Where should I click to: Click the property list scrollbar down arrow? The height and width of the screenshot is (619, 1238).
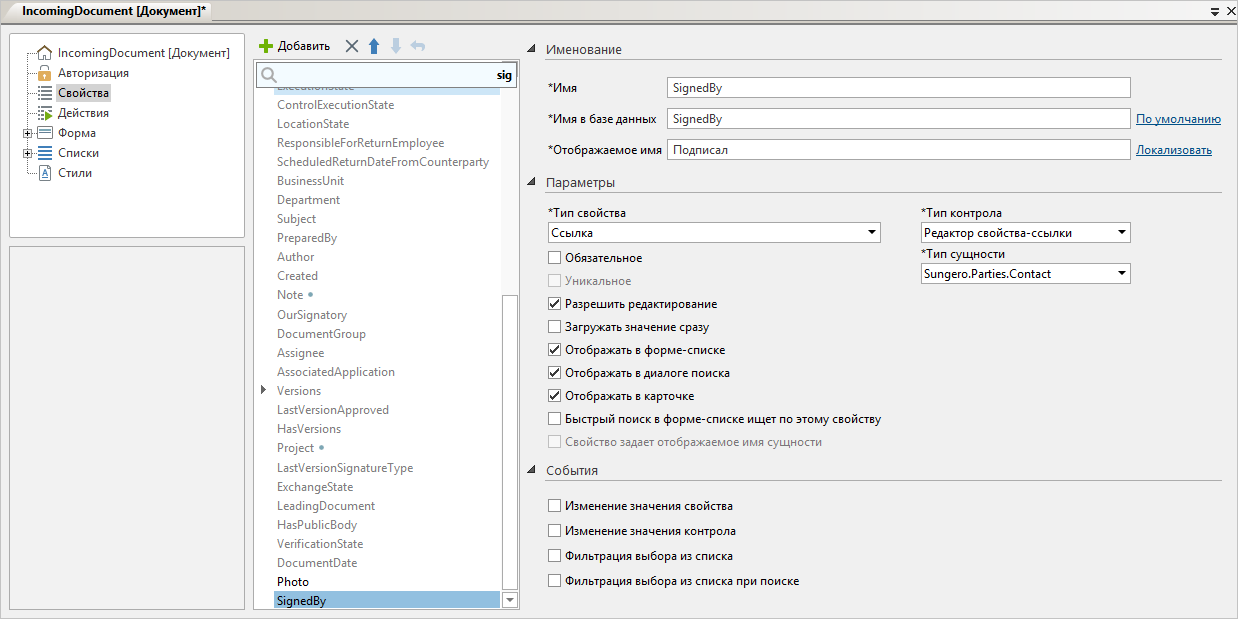(x=510, y=600)
